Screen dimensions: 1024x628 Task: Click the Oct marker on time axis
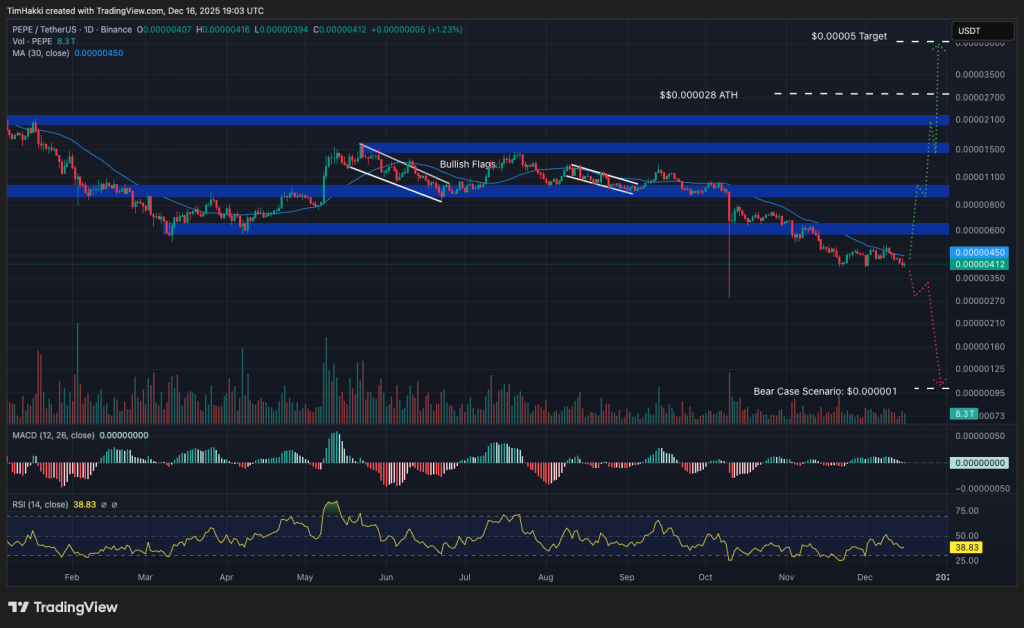(706, 577)
